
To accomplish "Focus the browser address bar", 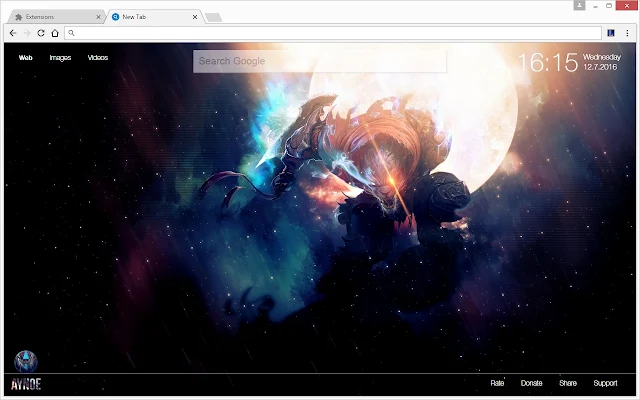I will pos(333,33).
